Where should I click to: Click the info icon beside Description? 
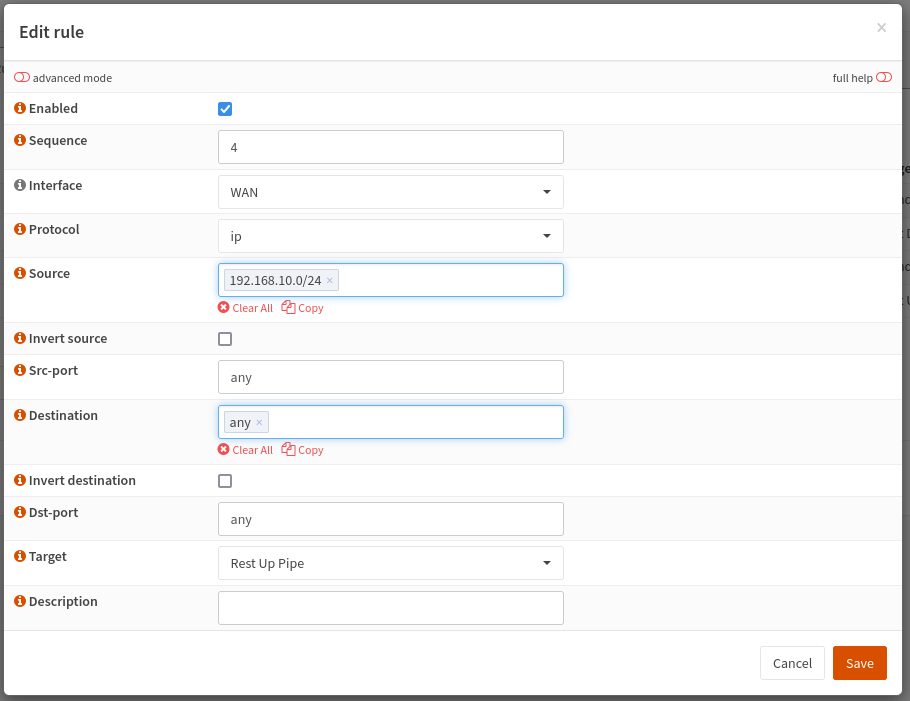tap(19, 601)
